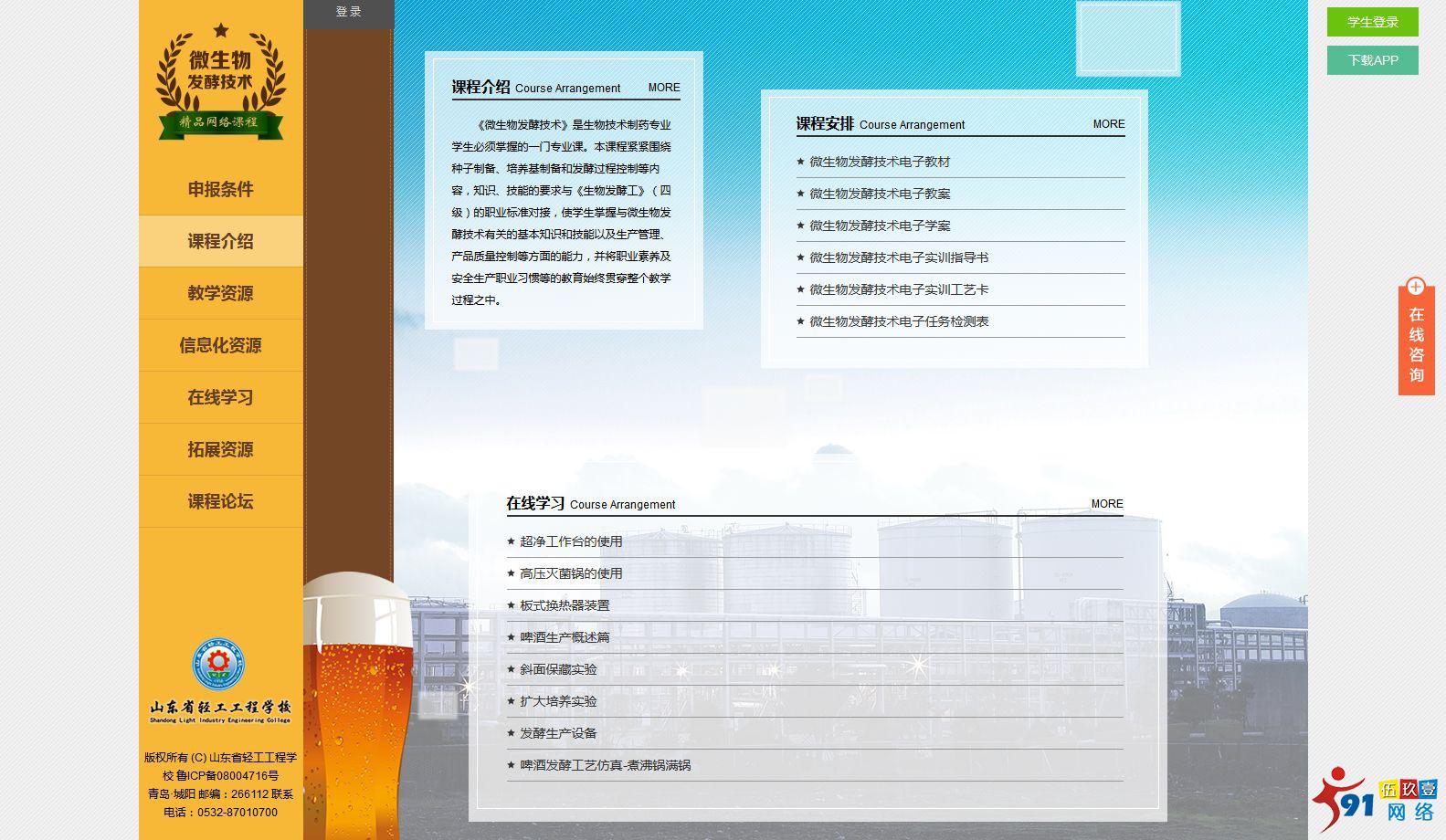Viewport: 1446px width, 840px height.
Task: Open the 在线学习 sidebar item
Action: coord(221,397)
